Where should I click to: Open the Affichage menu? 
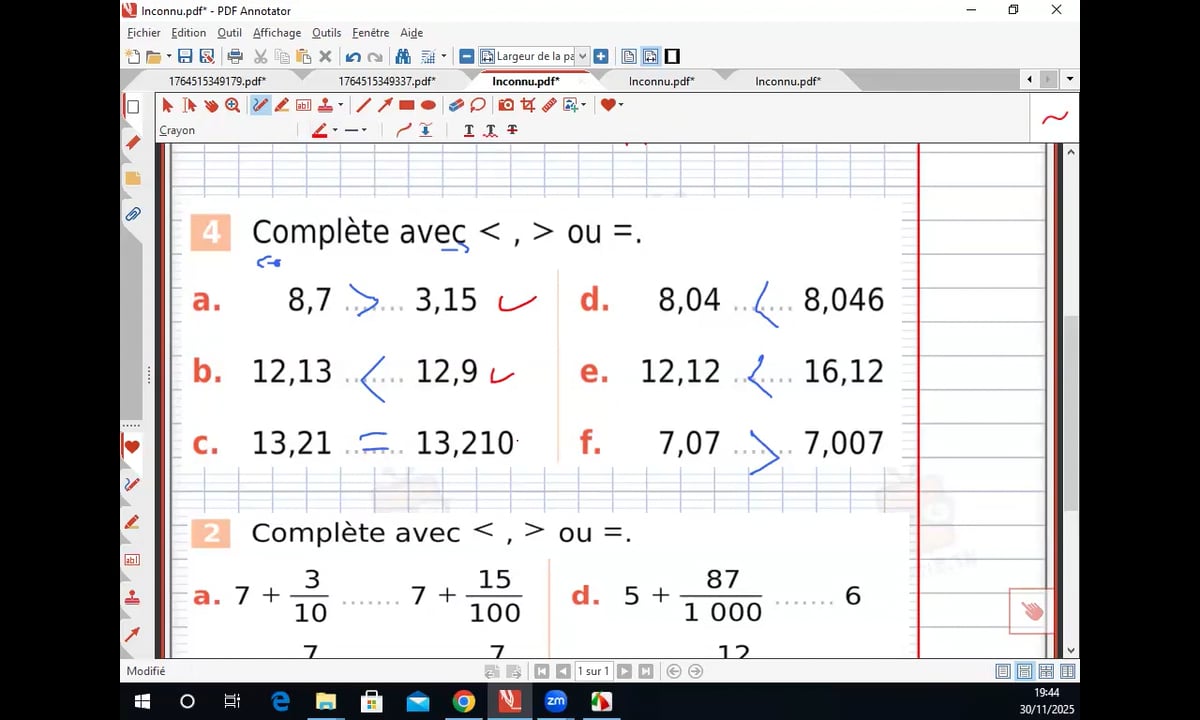[277, 33]
